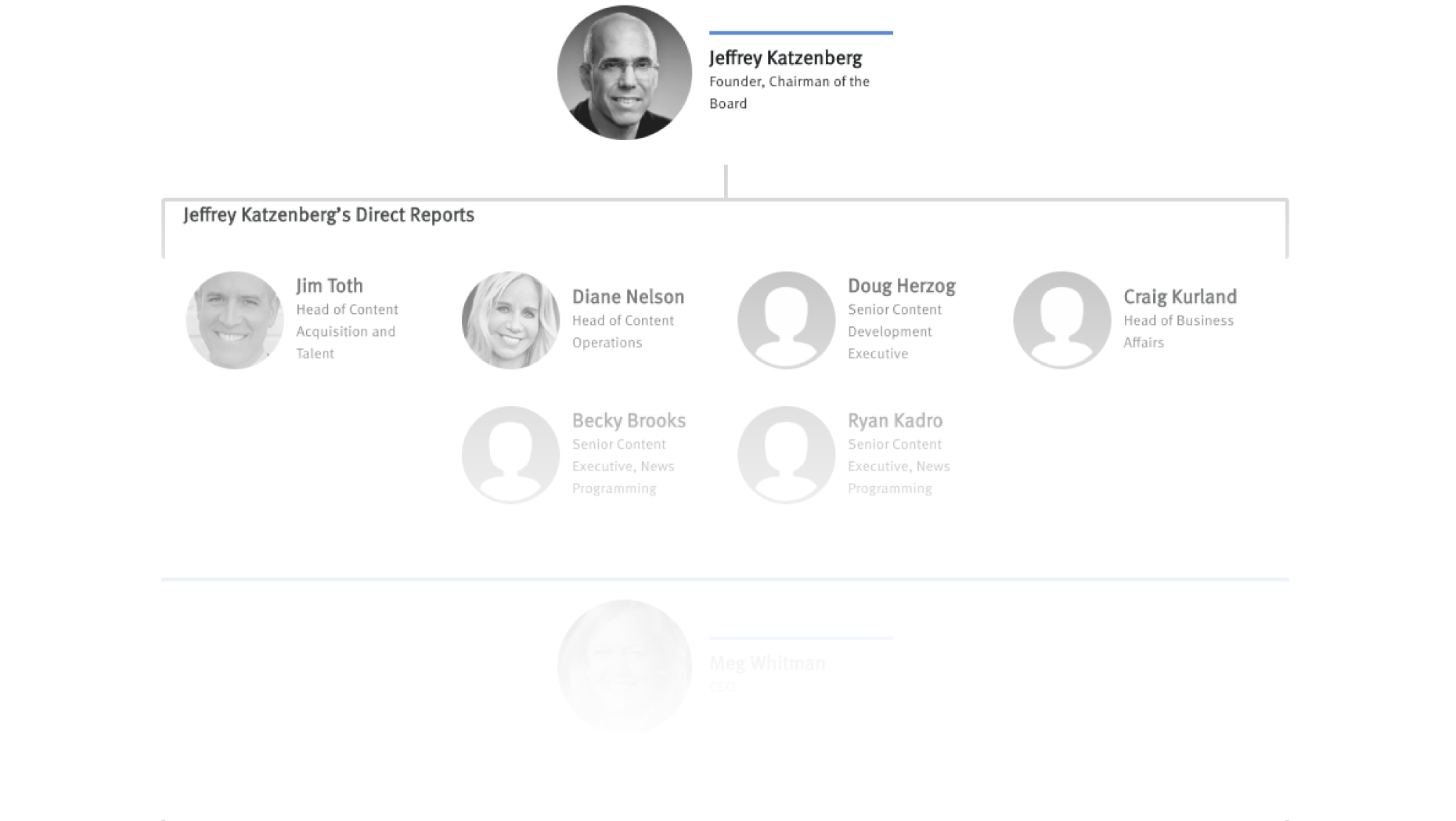This screenshot has height=821, width=1456.
Task: Click the Ryan Kadro placeholder avatar icon
Action: pos(786,455)
